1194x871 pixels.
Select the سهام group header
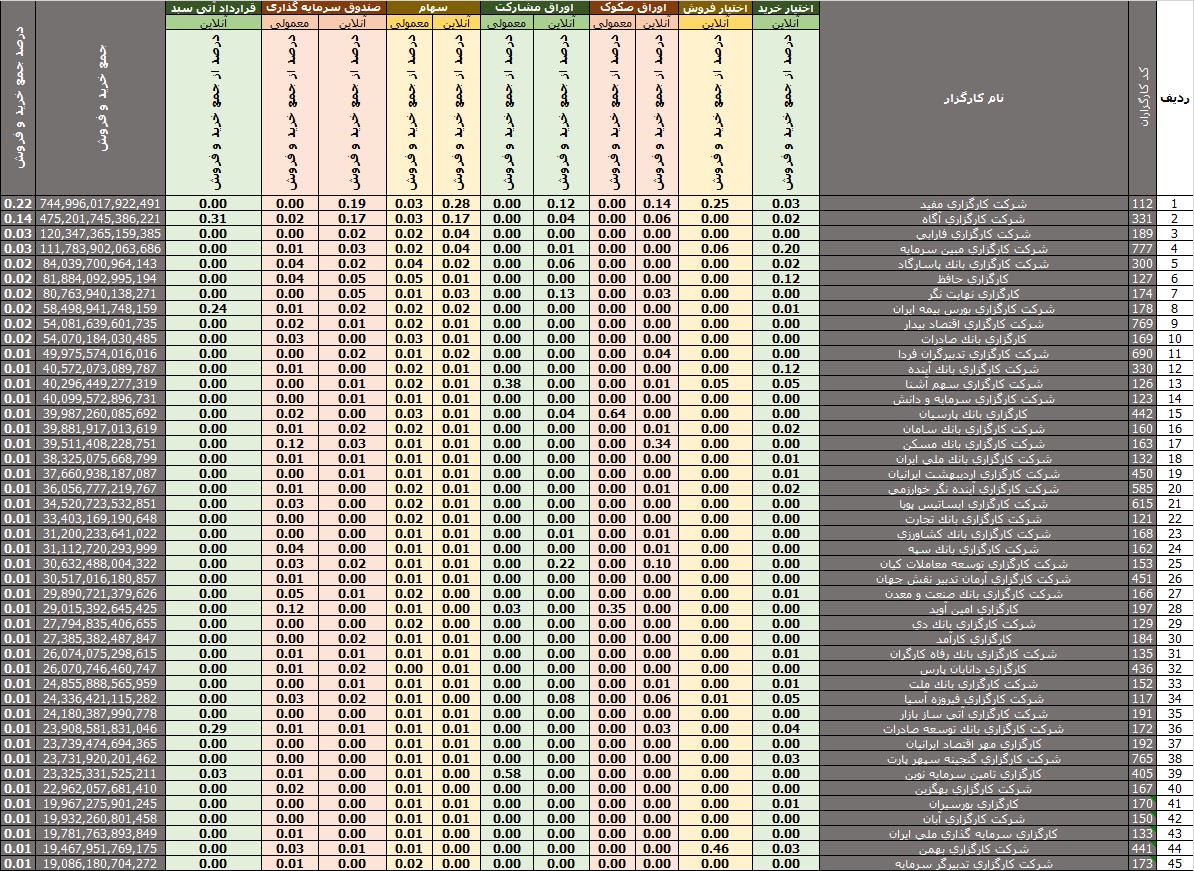[x=433, y=8]
